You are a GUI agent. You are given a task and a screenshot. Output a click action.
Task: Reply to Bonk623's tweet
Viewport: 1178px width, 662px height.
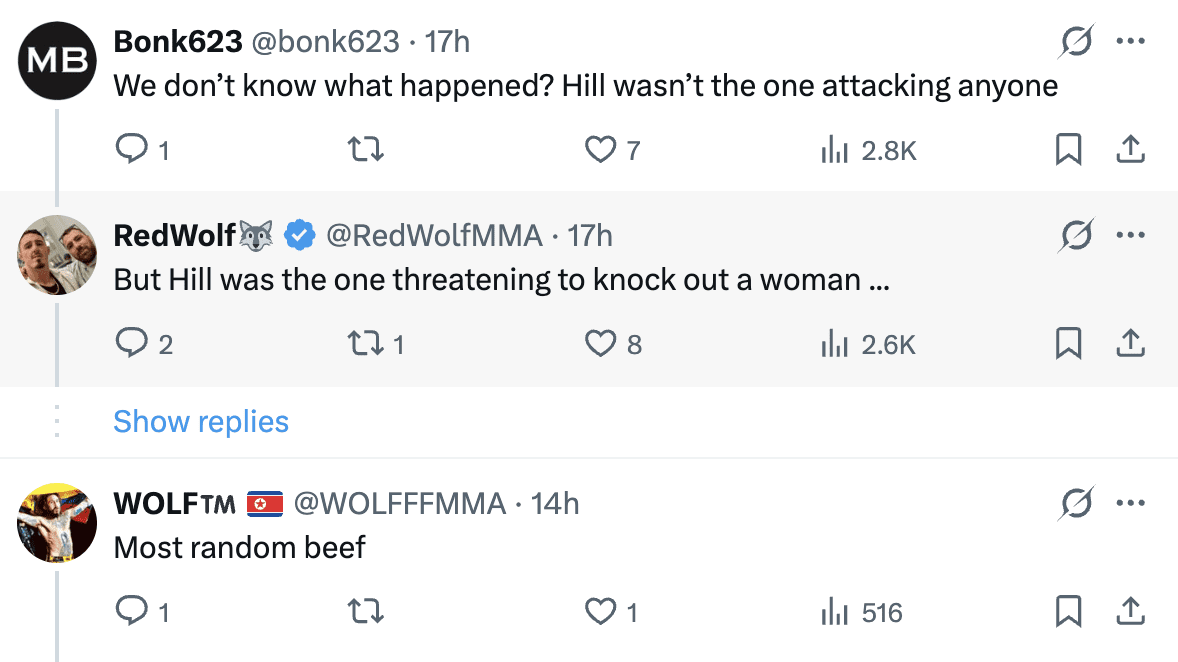(x=132, y=150)
